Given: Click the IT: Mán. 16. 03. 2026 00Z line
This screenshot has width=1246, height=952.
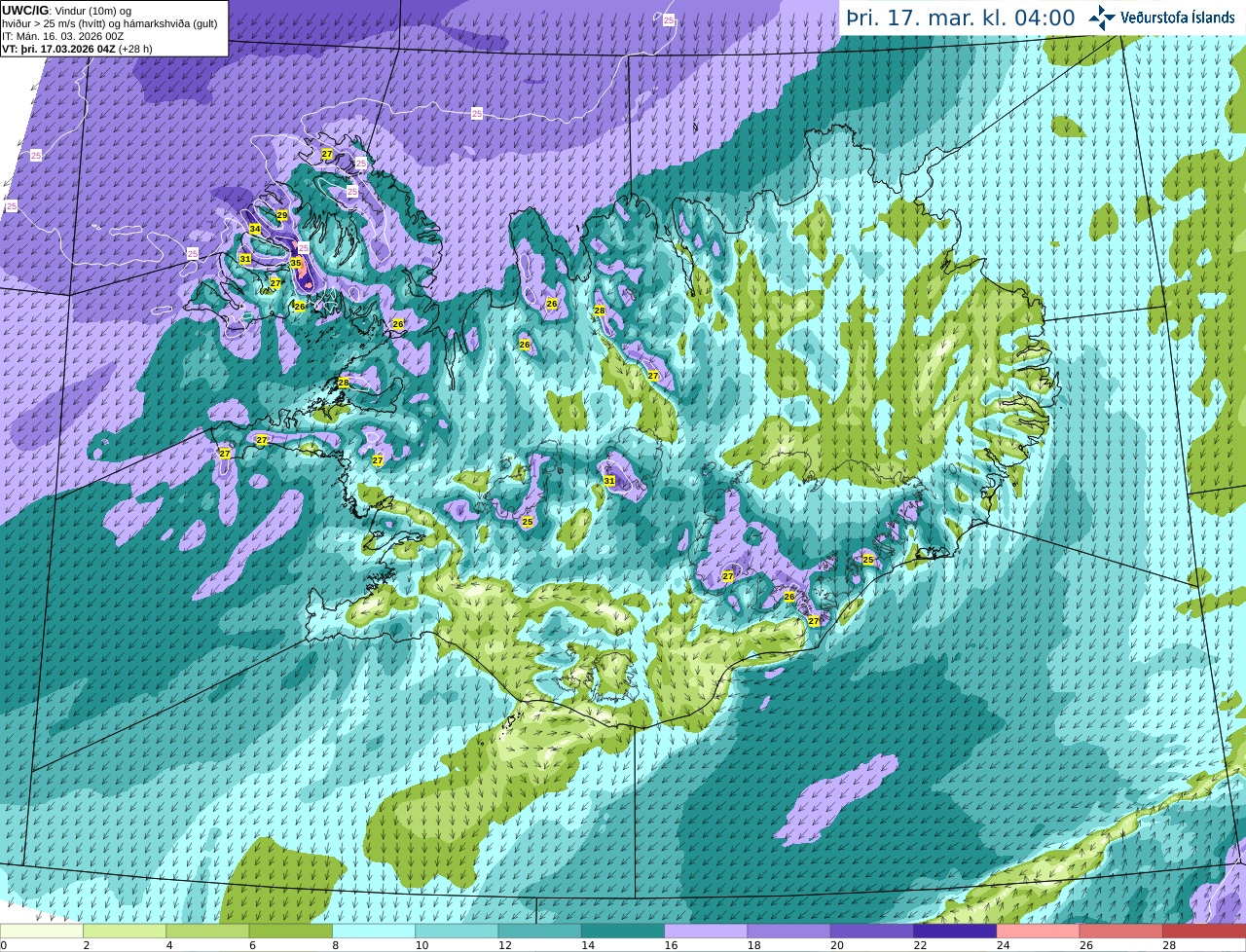Looking at the screenshot, I should [x=61, y=36].
